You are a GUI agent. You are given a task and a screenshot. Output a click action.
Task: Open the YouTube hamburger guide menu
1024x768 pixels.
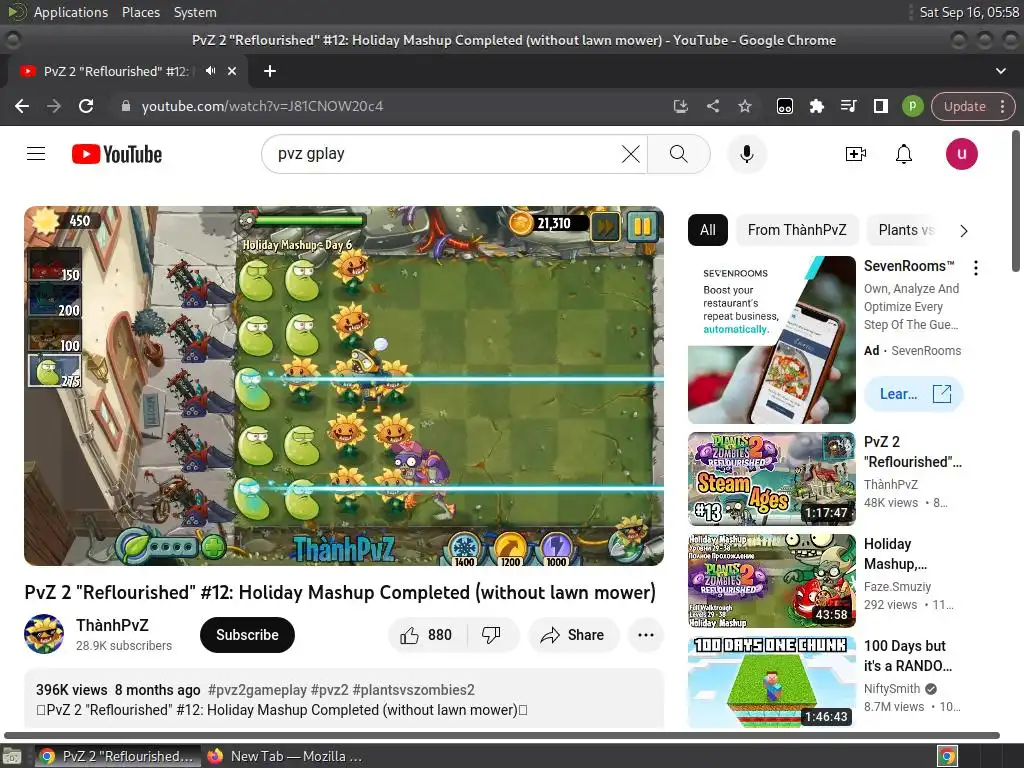pyautogui.click(x=36, y=154)
